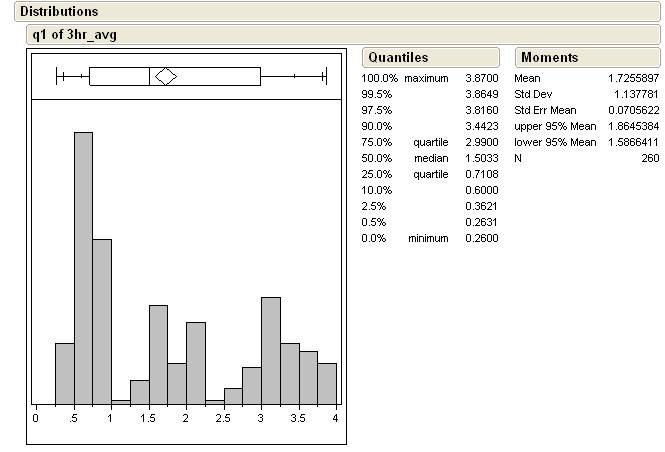Viewport: 665px width, 452px height.
Task: Select the histogram bar between 0.75 and 1
Action: 102,320
